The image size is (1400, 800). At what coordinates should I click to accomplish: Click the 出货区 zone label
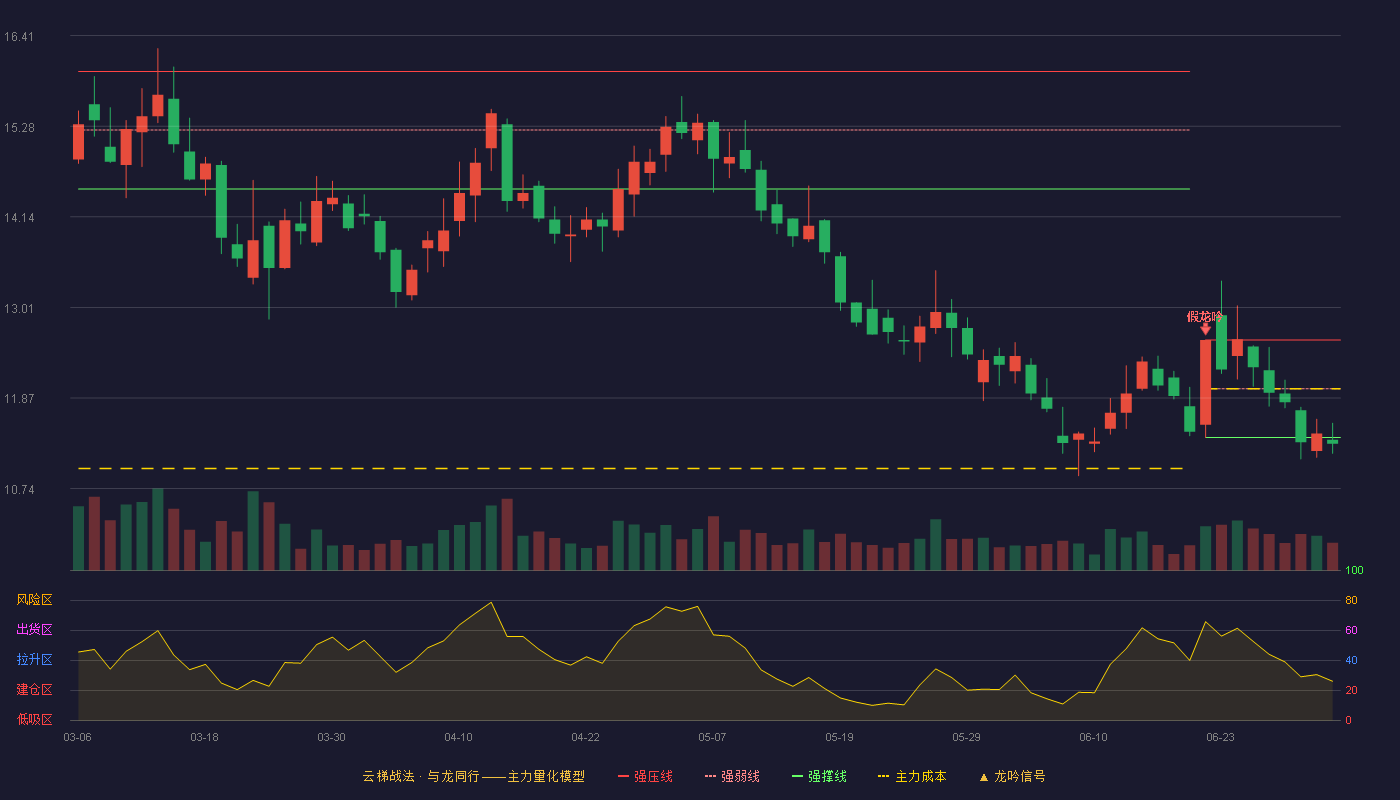pos(34,630)
